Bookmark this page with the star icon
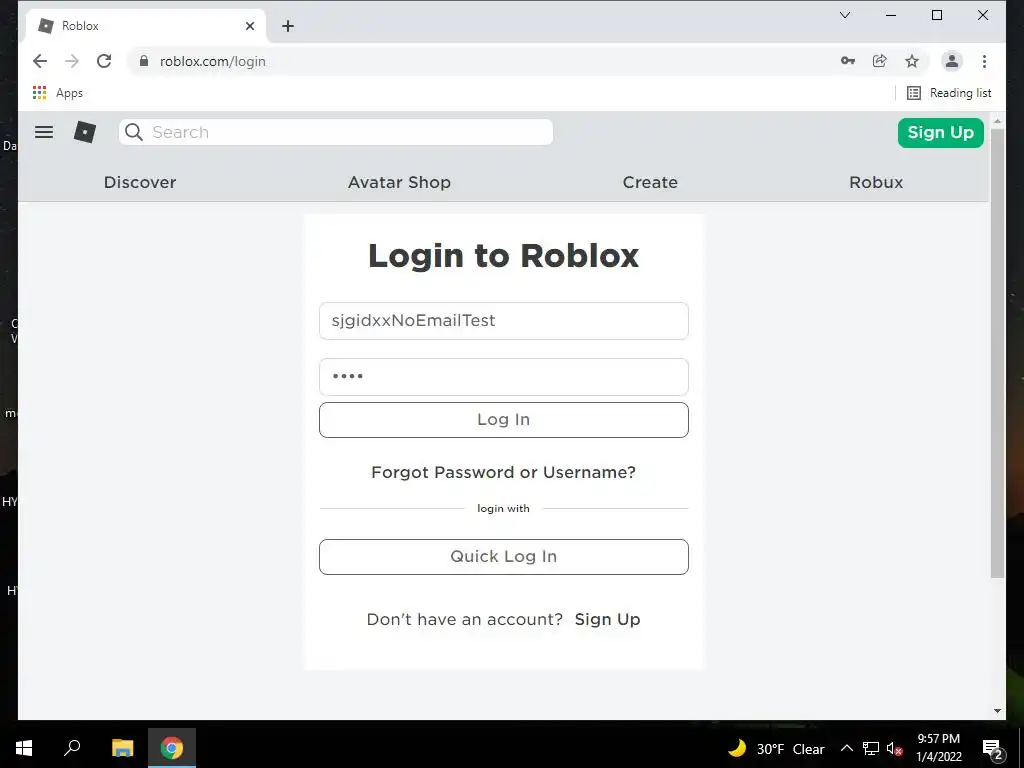The width and height of the screenshot is (1024, 768). point(912,61)
